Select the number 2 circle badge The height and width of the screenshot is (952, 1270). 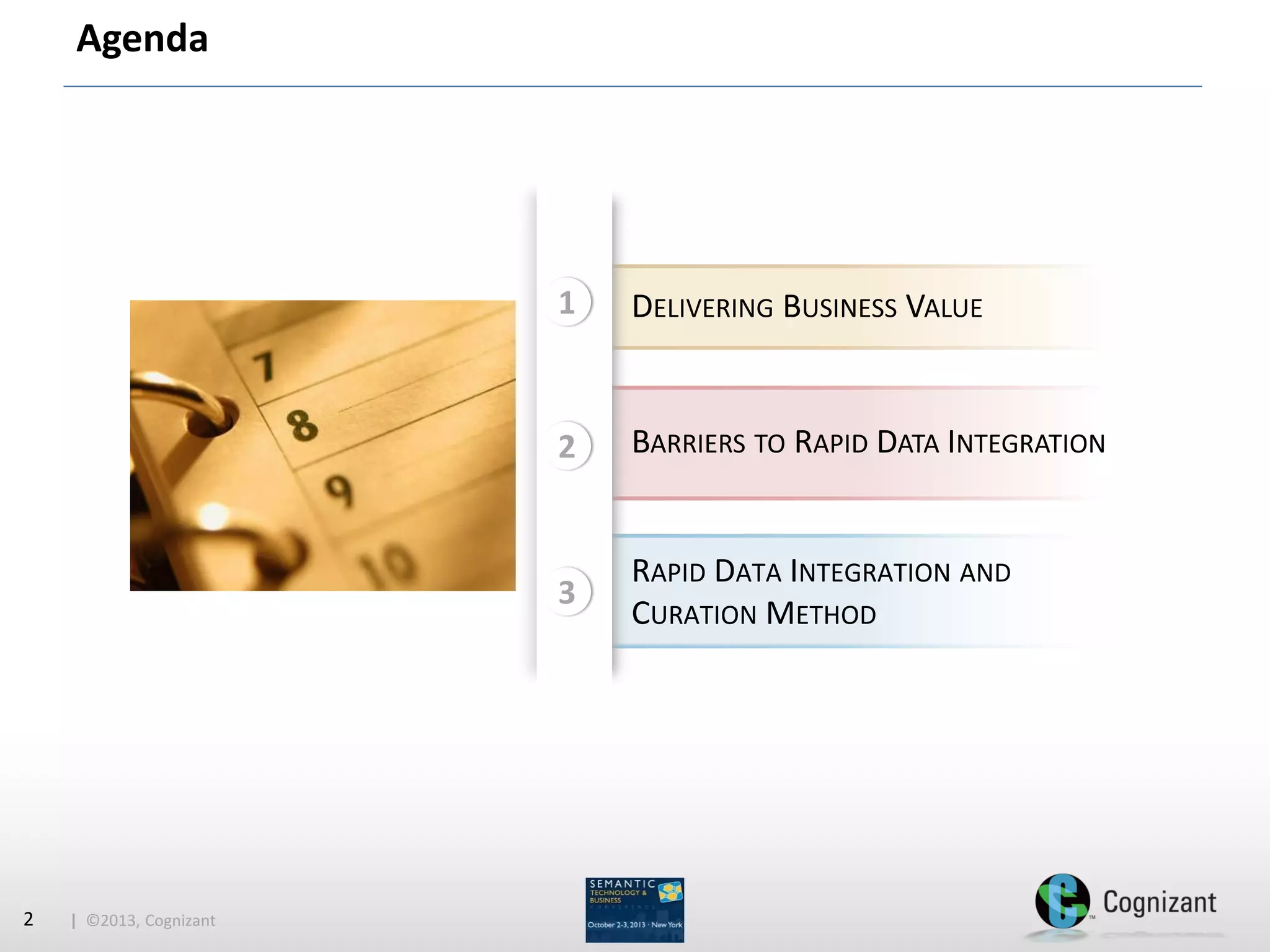click(x=567, y=446)
